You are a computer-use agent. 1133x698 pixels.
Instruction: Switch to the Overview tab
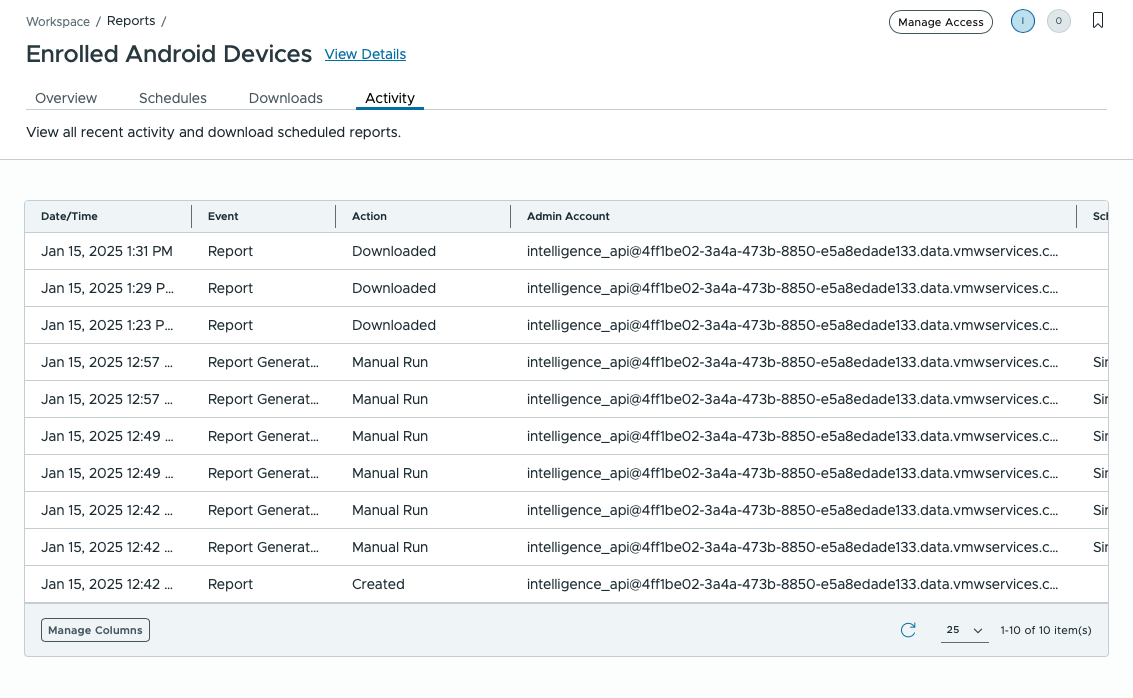tap(66, 98)
